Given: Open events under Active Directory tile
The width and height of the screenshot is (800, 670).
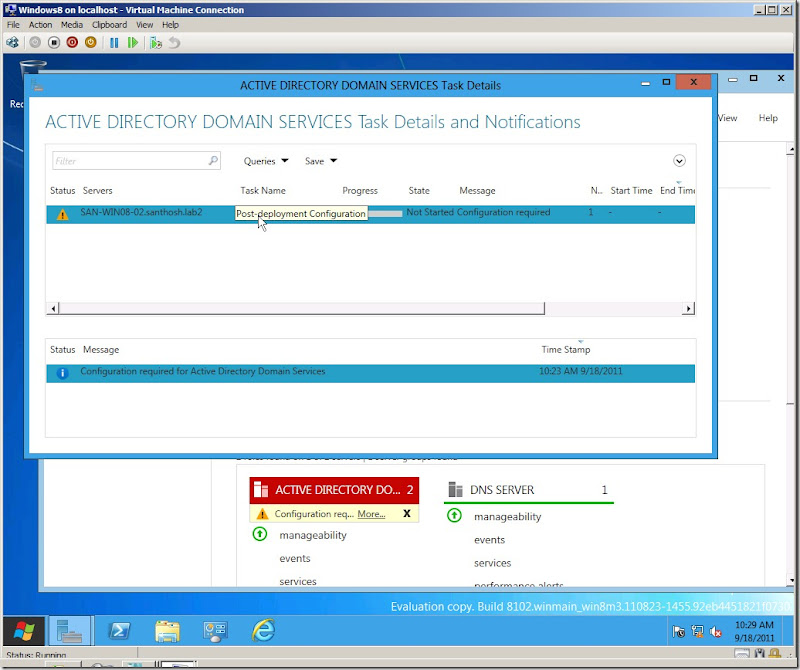Looking at the screenshot, I should click(x=294, y=558).
